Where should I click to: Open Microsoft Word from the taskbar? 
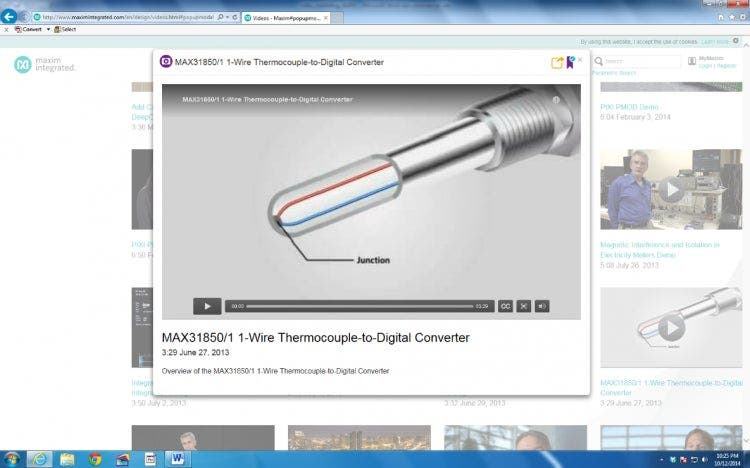click(176, 459)
